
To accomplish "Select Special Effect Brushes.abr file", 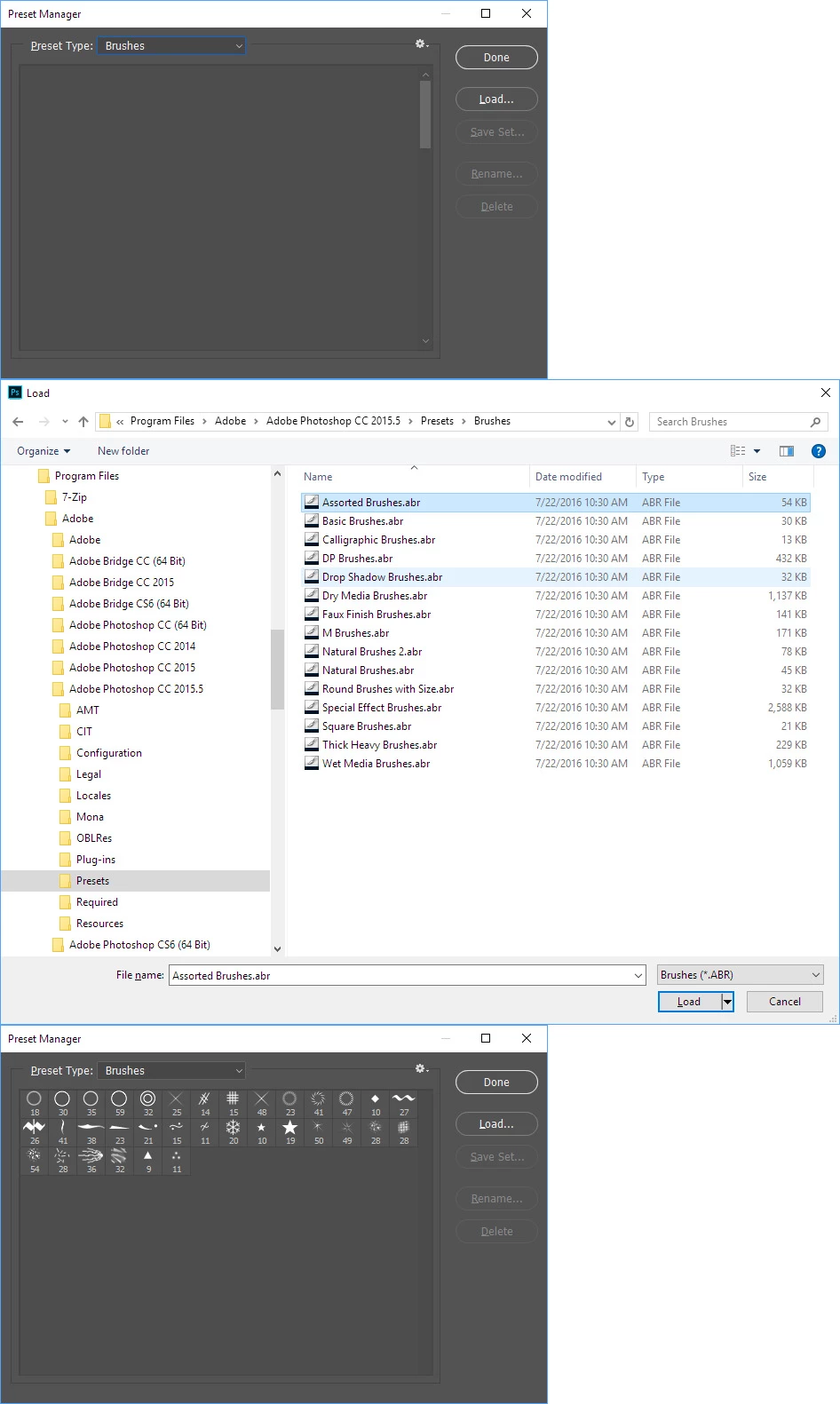I will pos(555,708).
